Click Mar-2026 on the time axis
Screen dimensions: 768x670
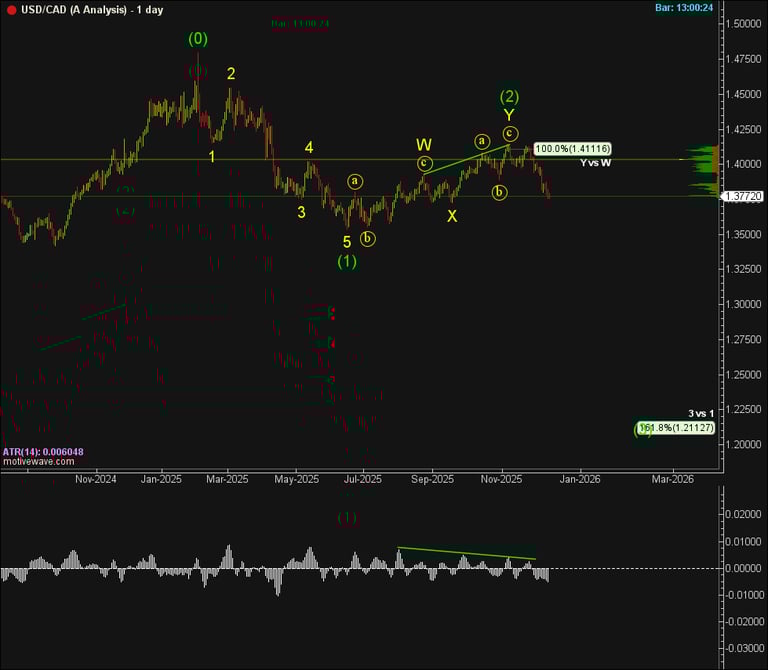(x=672, y=479)
